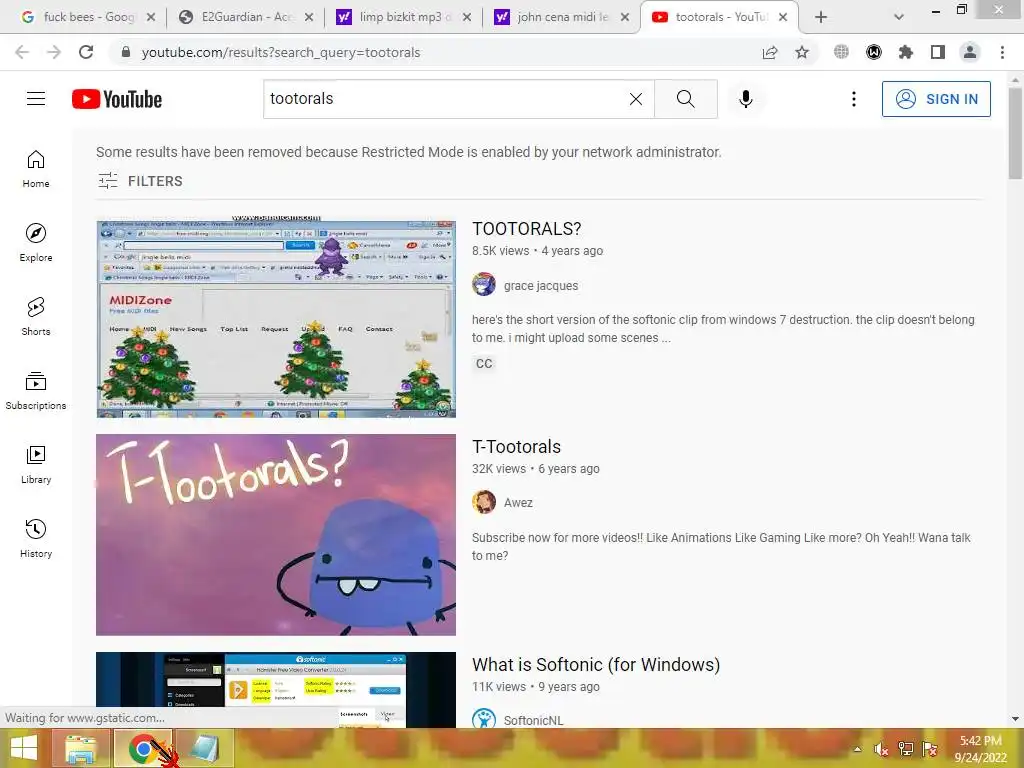Open the SoftonicNL channel name
This screenshot has height=768, width=1024.
[x=533, y=720]
